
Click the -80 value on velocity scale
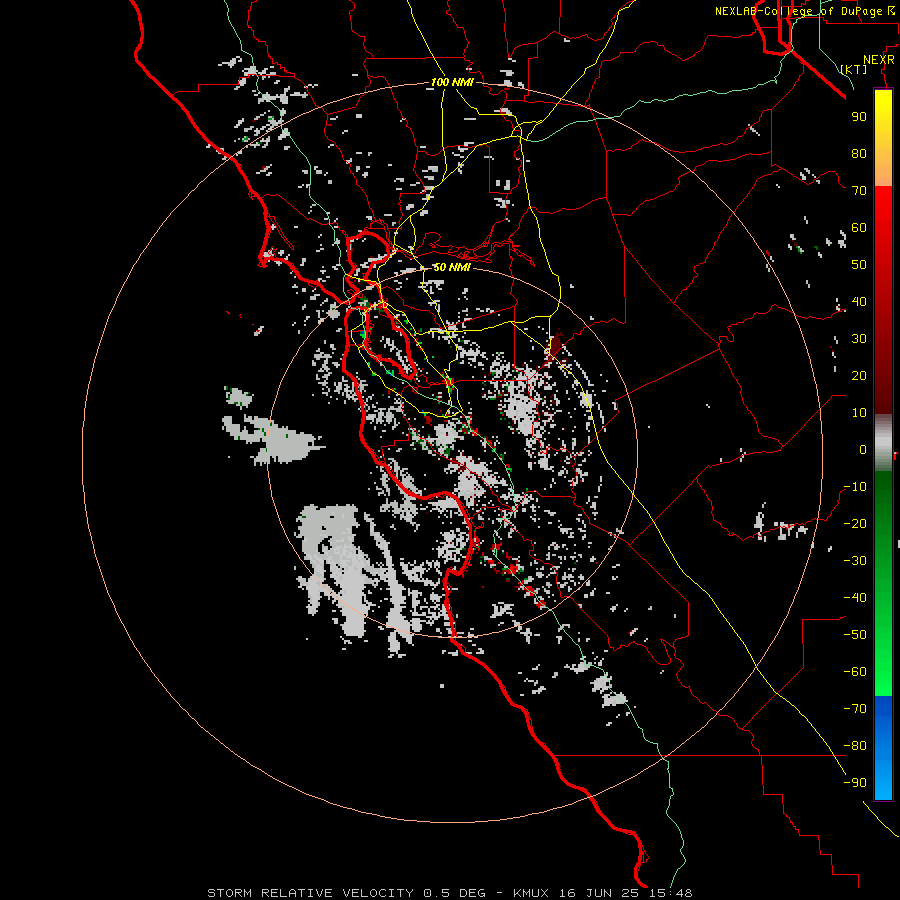click(x=855, y=746)
